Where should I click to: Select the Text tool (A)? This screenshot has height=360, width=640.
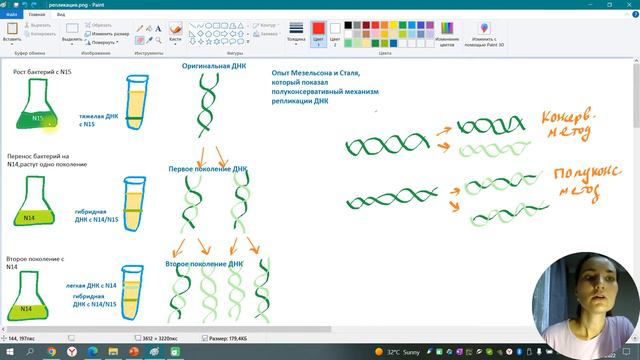tap(158, 28)
